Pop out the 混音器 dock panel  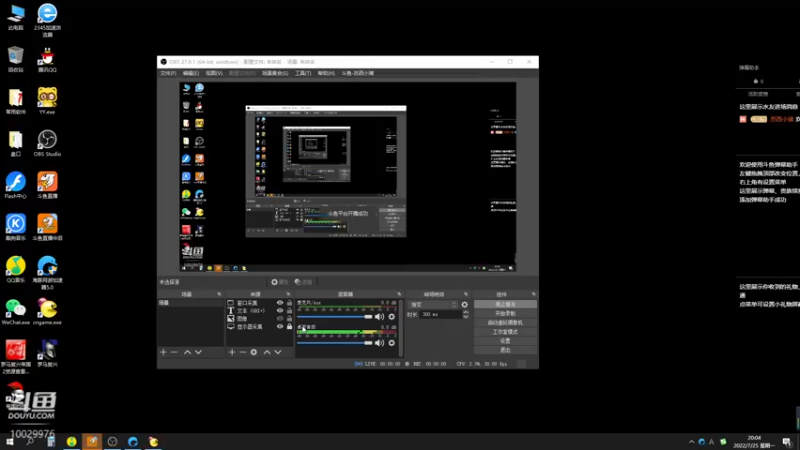(x=399, y=294)
